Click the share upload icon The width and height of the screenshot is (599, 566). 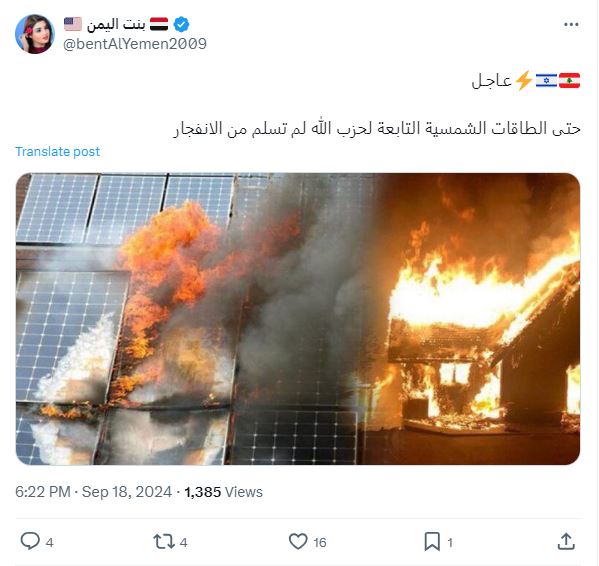coord(566,541)
